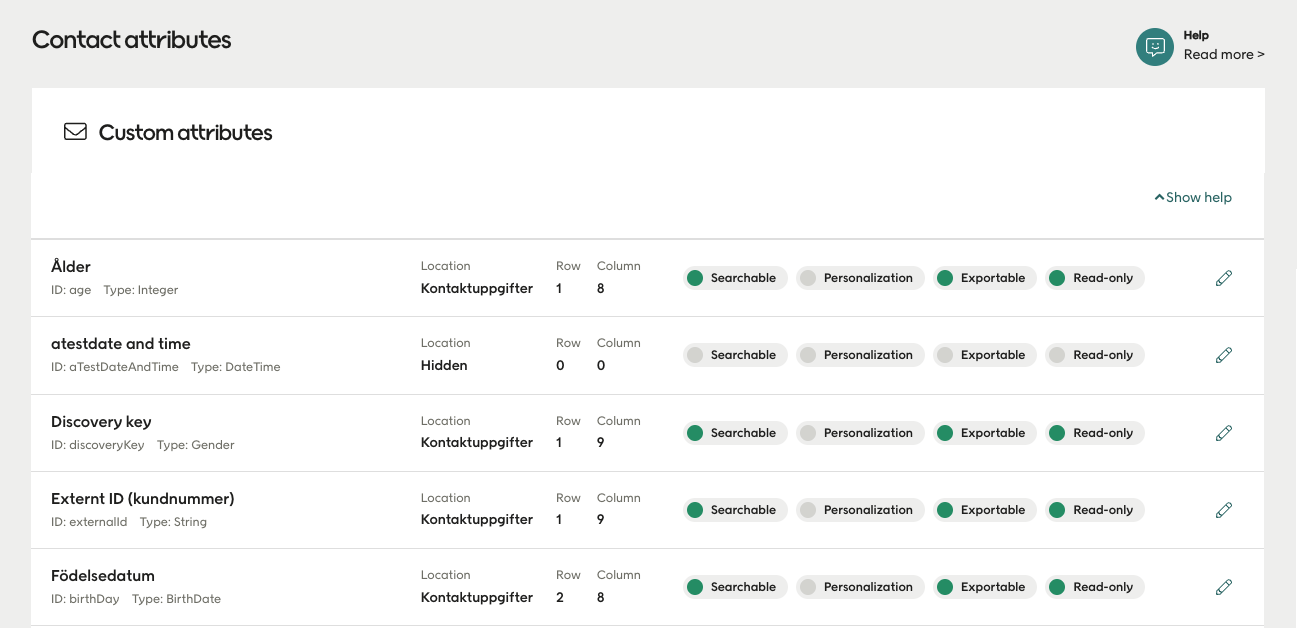Edit the Ålder attribute with the pencil icon
The width and height of the screenshot is (1297, 628).
[1223, 278]
